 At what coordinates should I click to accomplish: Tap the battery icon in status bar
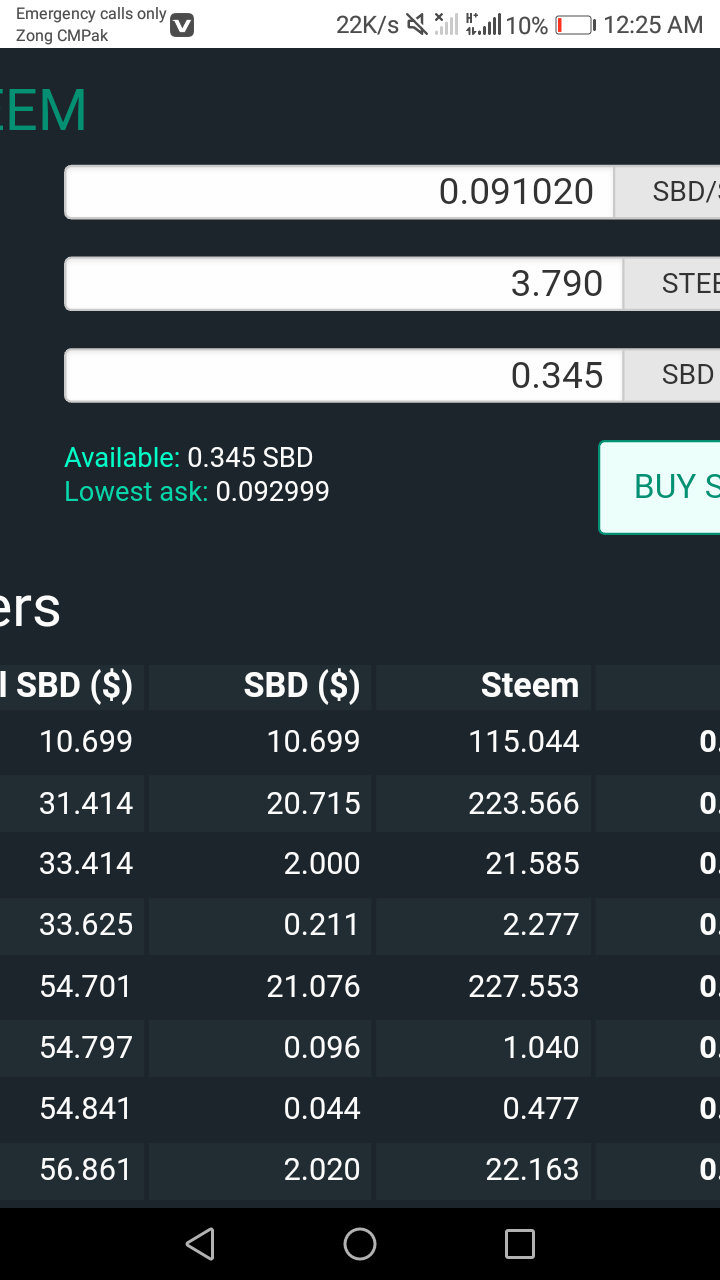coord(575,25)
